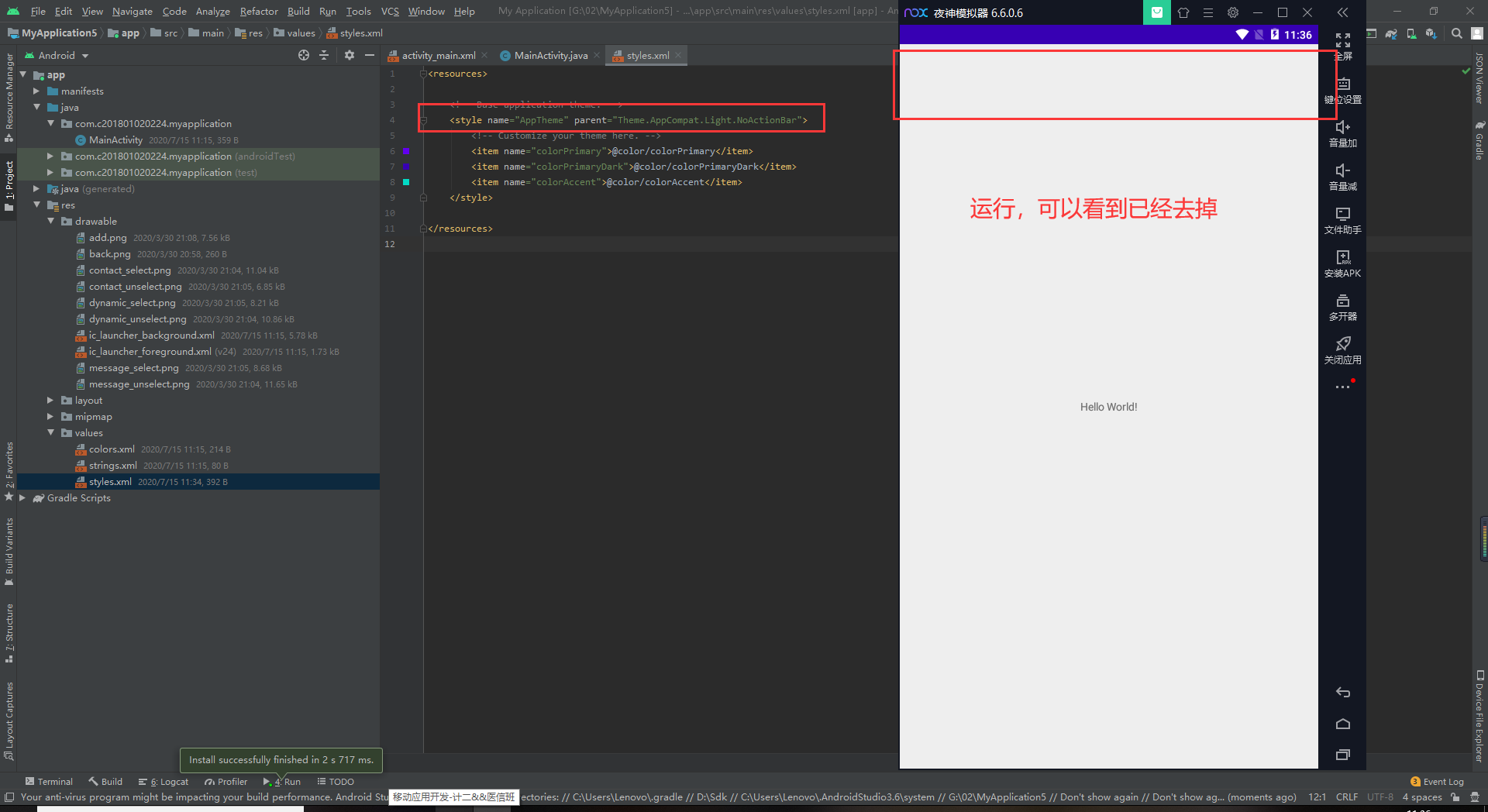
Task: Increase emulator volume (音量加)
Action: pyautogui.click(x=1343, y=134)
